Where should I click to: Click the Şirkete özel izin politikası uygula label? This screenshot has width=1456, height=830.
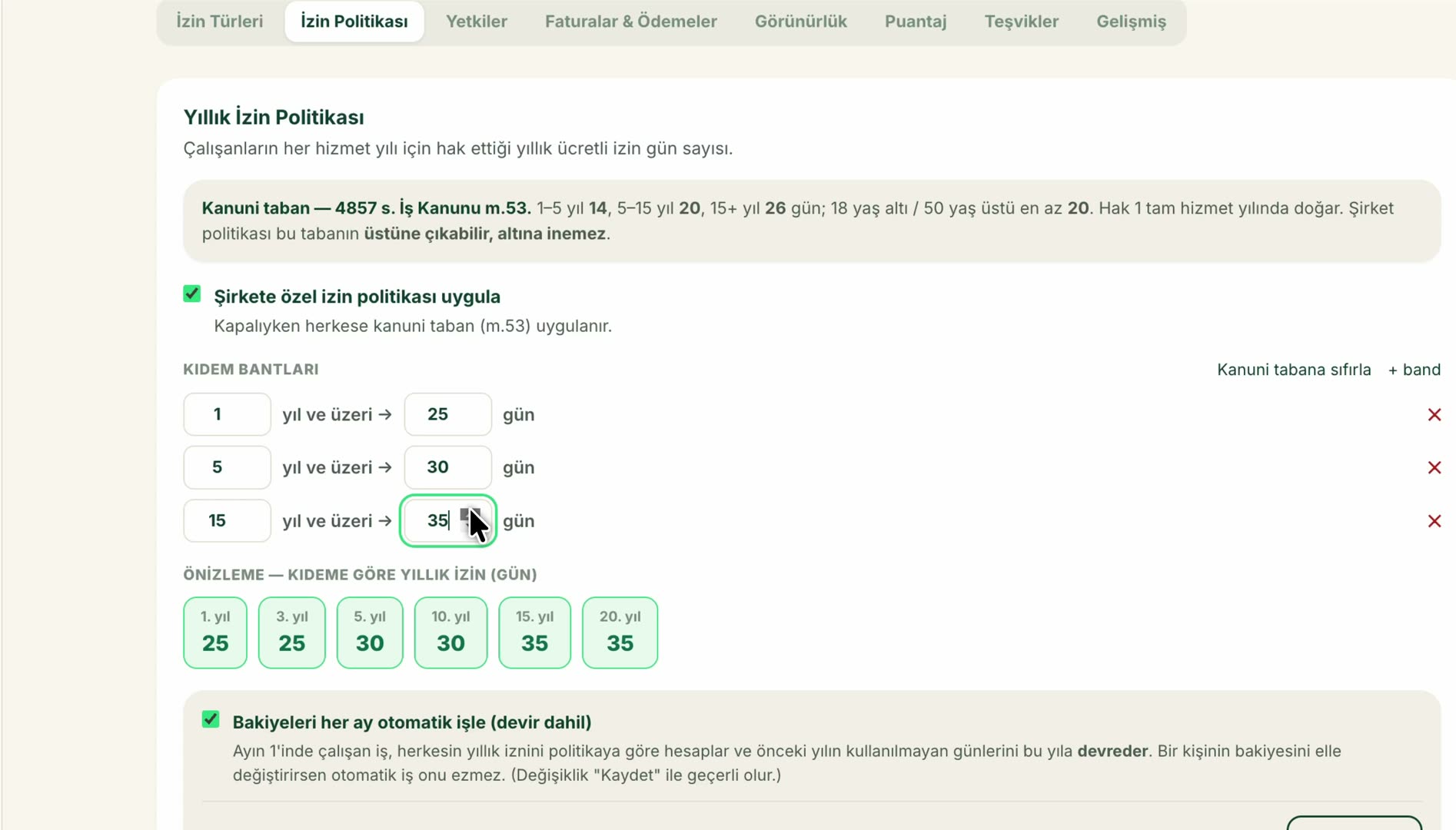tap(357, 297)
